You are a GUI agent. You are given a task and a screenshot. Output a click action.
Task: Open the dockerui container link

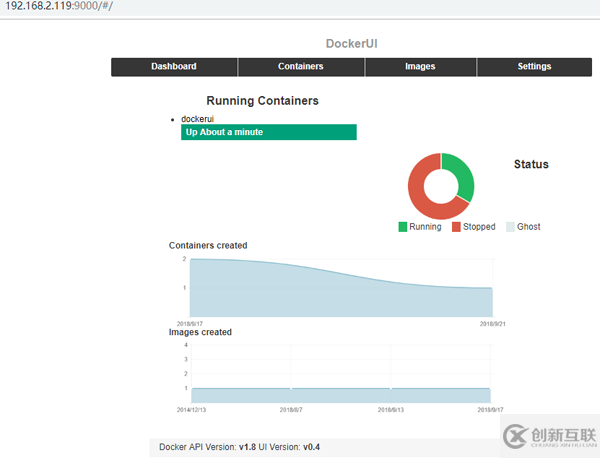(197, 119)
